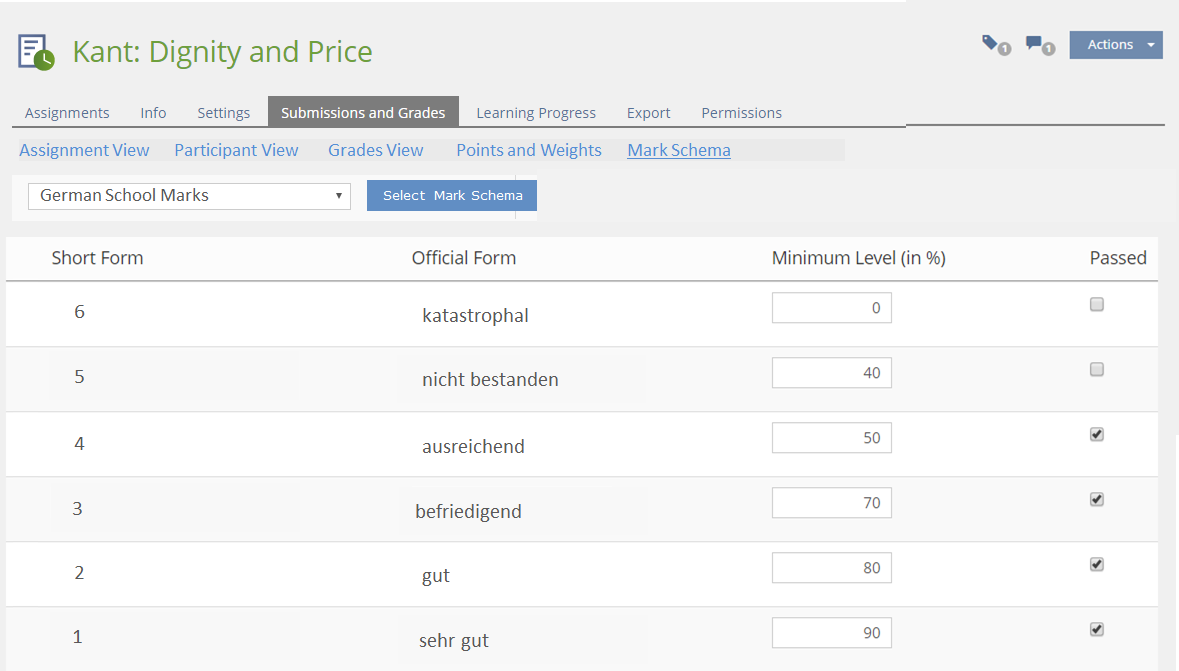Open the Participant View sub-tab
Screen dimensions: 1179x671
click(x=236, y=150)
